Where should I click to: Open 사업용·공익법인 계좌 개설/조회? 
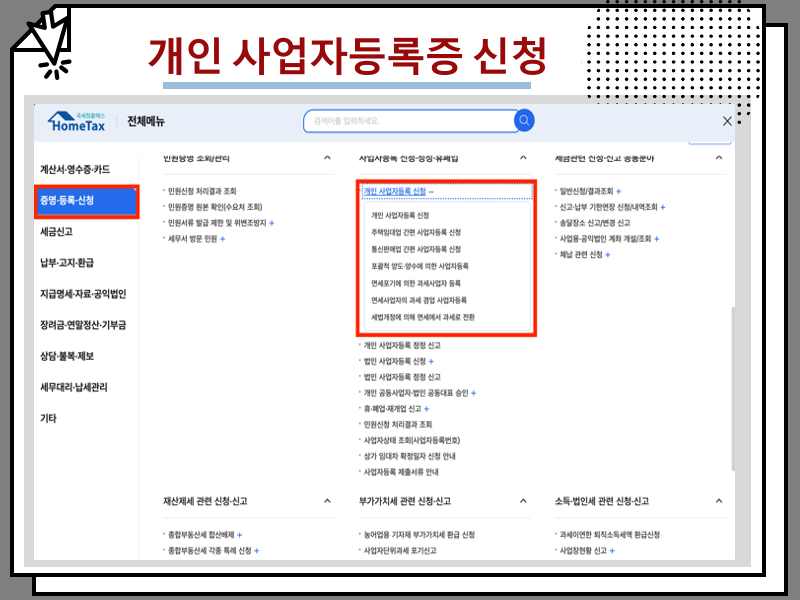click(606, 239)
